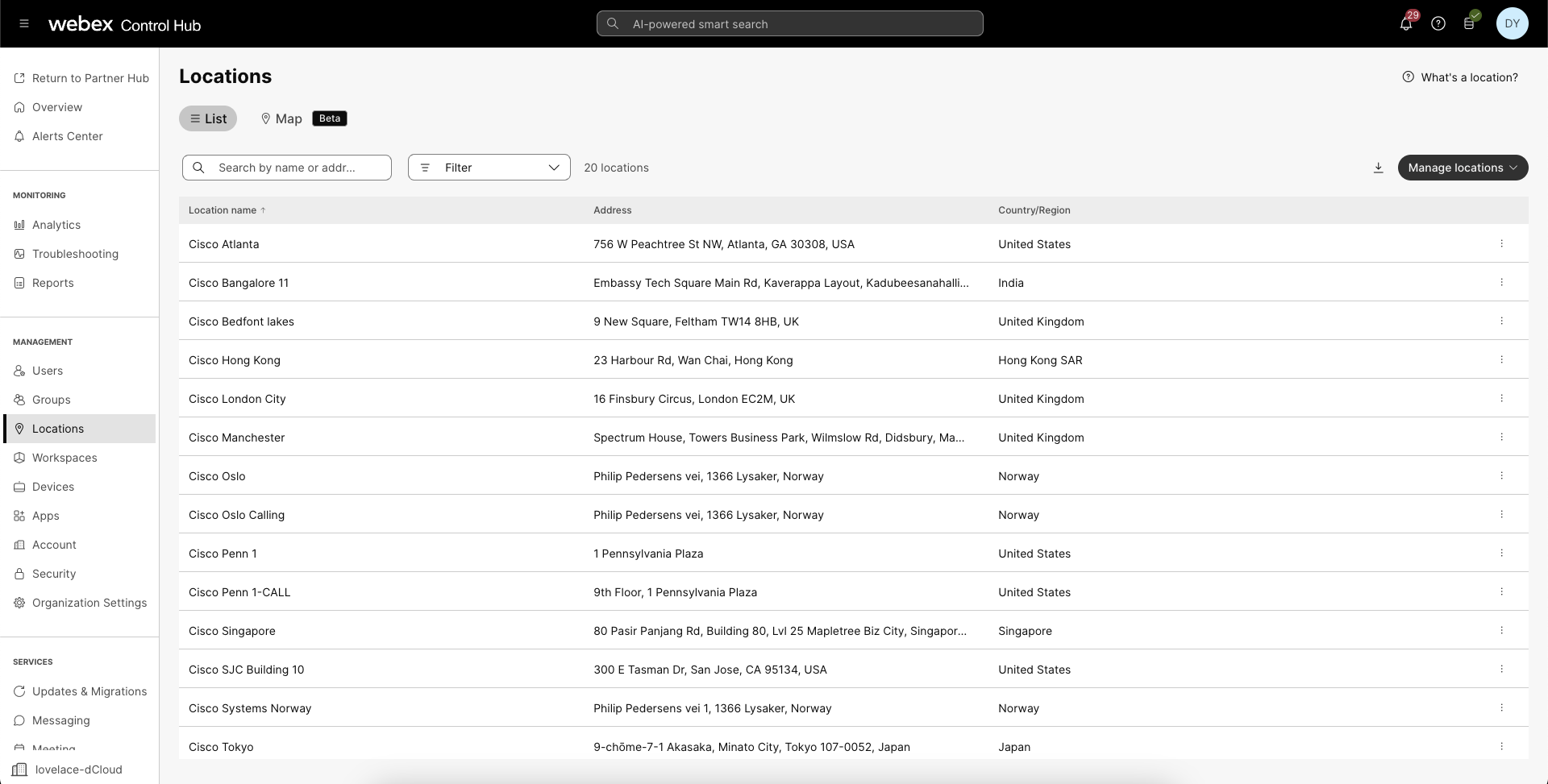The height and width of the screenshot is (784, 1548).
Task: Toggle sort order on Location name column
Action: click(226, 209)
